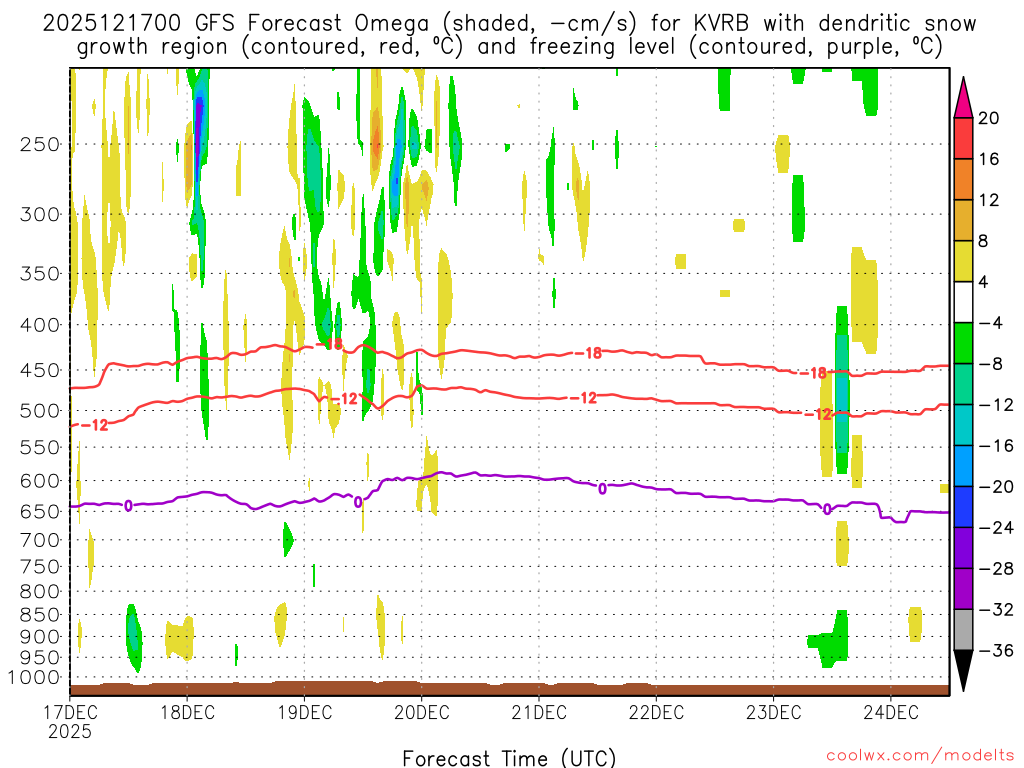Click the white -4 to 4 legend swatch
1024x768 pixels.
[964, 302]
